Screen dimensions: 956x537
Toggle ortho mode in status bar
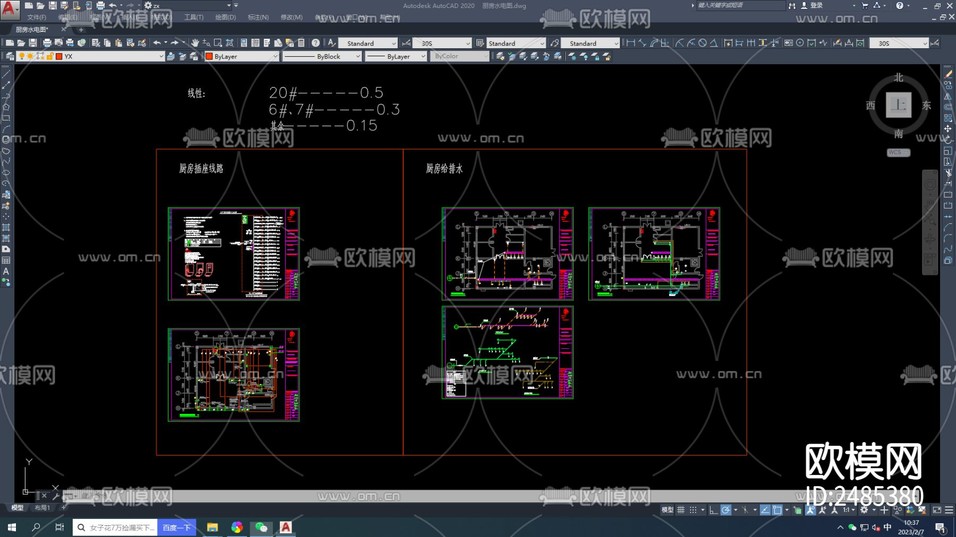713,510
